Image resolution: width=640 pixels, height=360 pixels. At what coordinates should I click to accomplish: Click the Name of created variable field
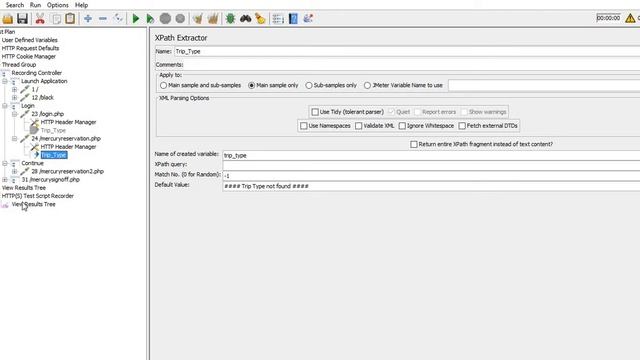(431, 155)
